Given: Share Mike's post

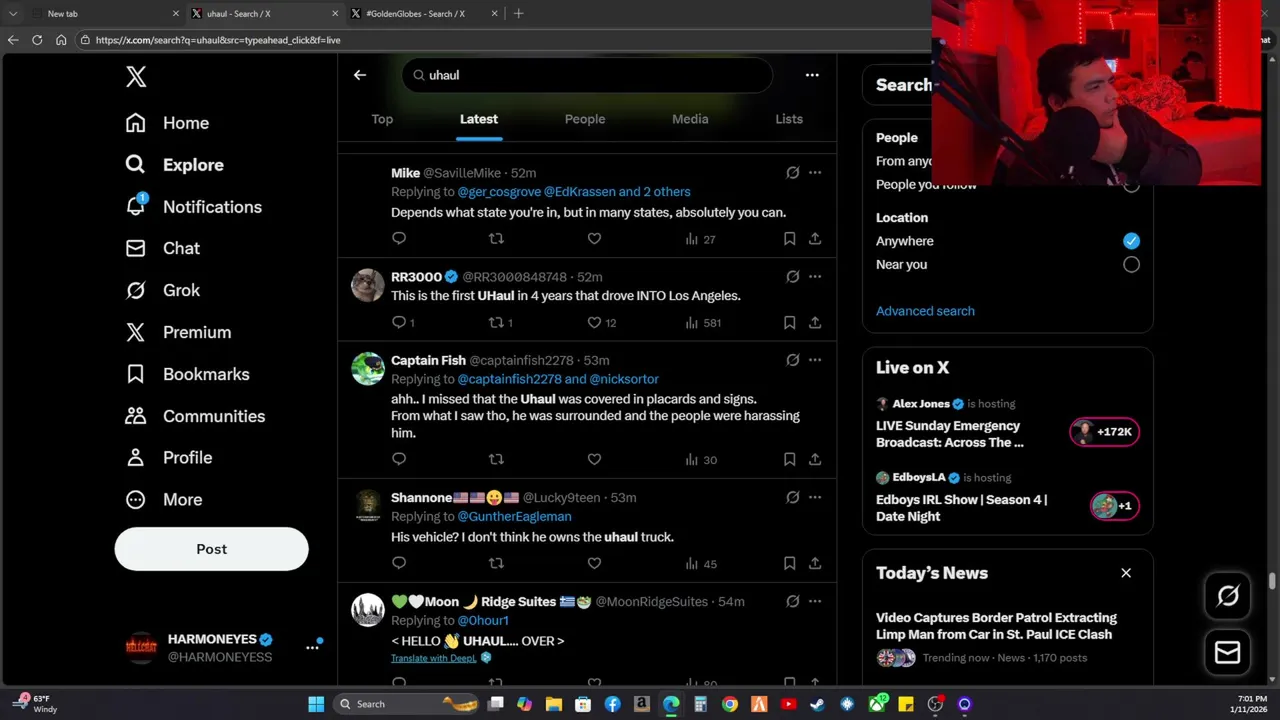Looking at the screenshot, I should [815, 238].
